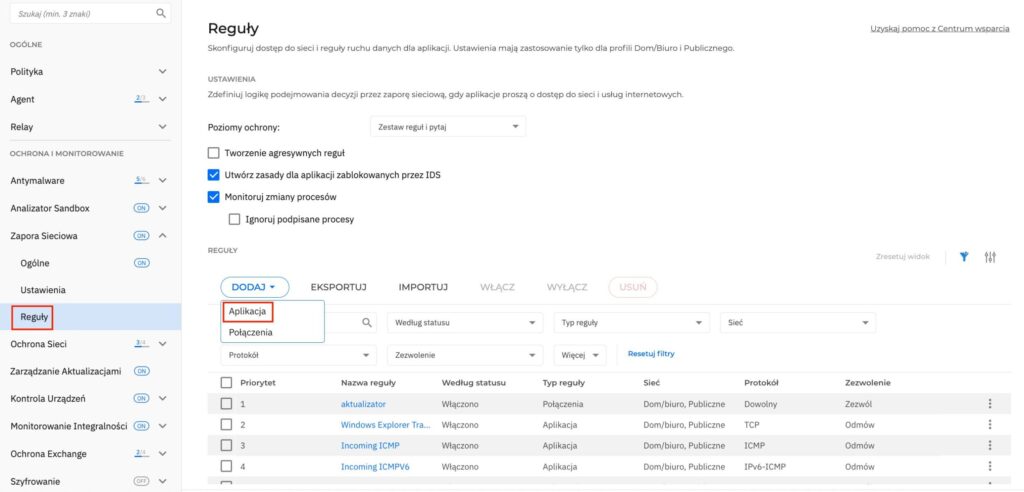
Task: Expand the Szyfrowanie section chevron
Action: tap(163, 482)
